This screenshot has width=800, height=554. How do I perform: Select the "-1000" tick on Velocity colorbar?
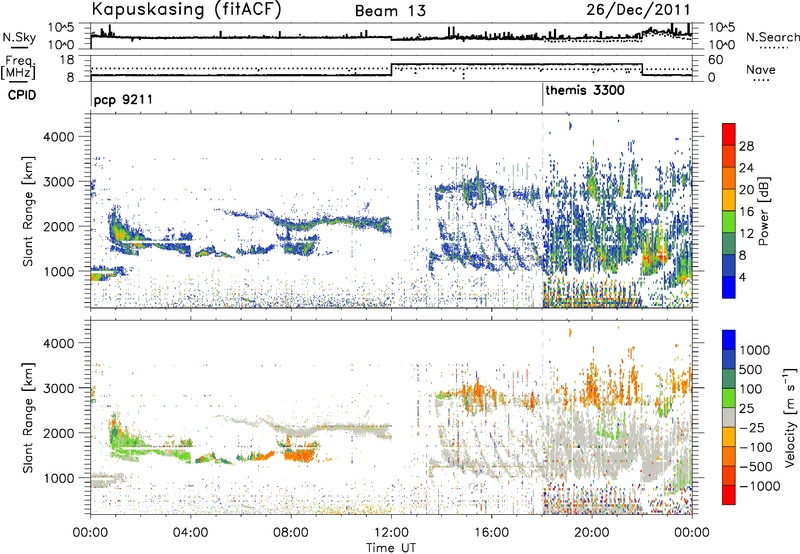759,486
